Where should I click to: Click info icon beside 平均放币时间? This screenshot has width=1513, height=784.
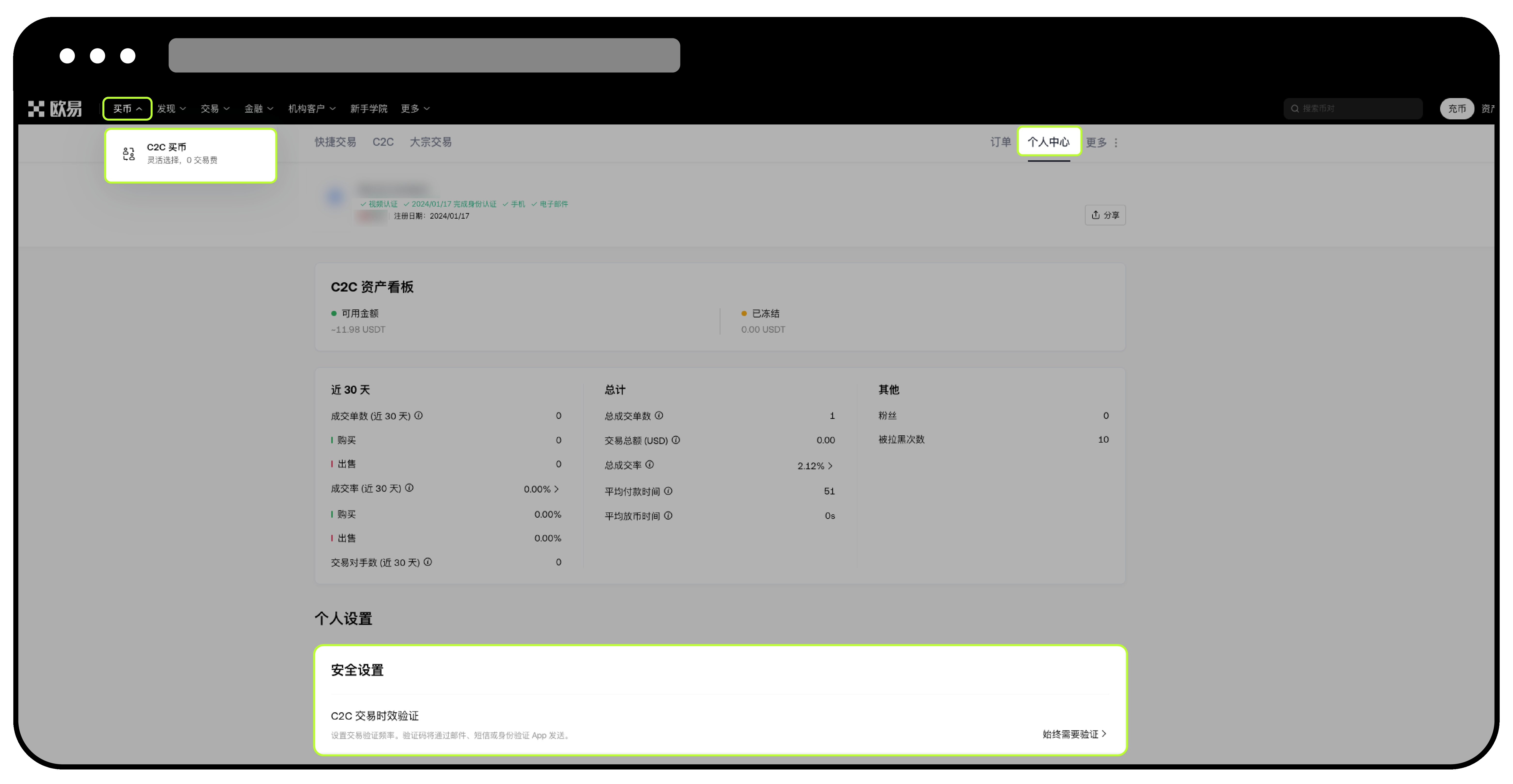pos(668,516)
